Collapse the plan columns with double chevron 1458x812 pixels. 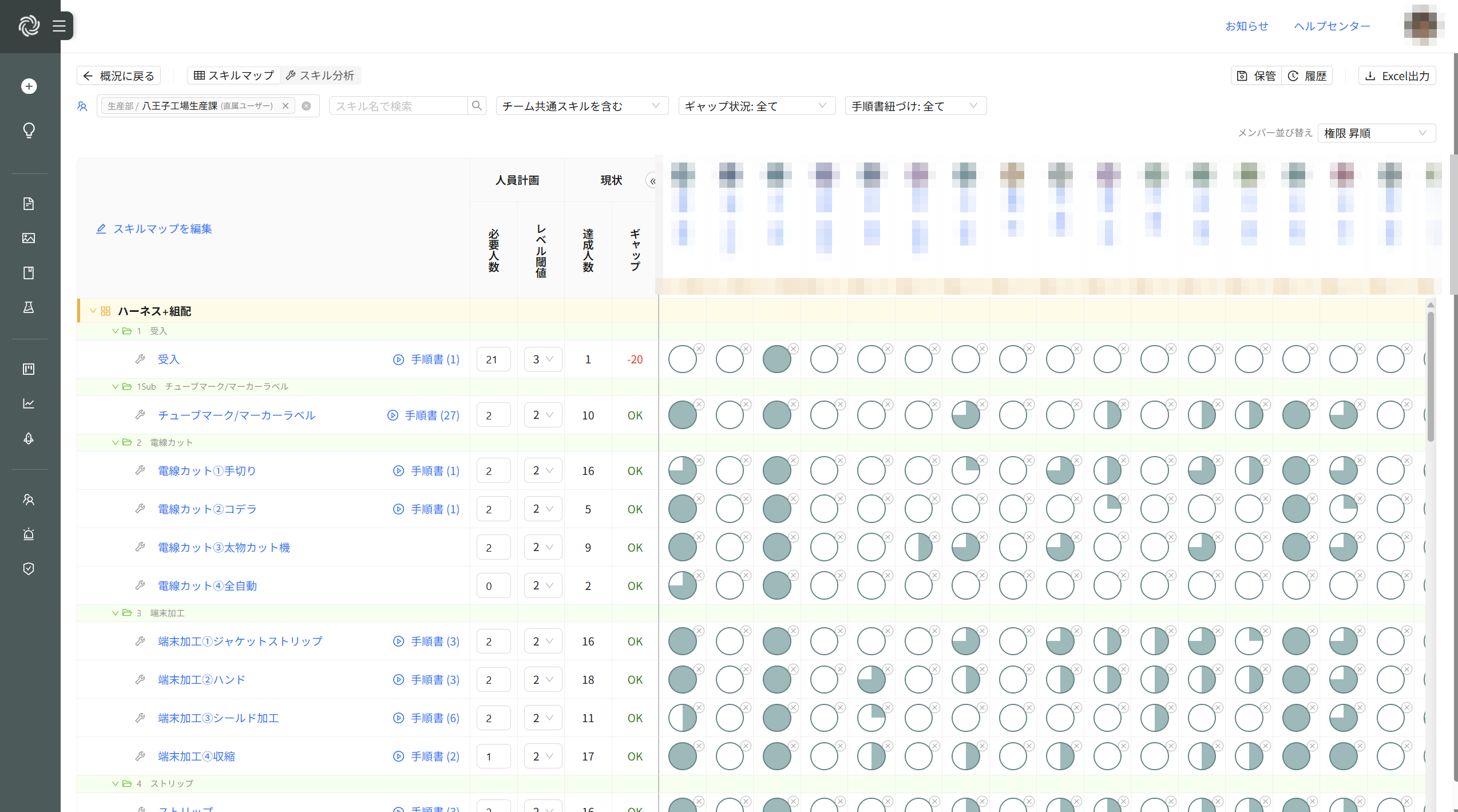(x=652, y=180)
